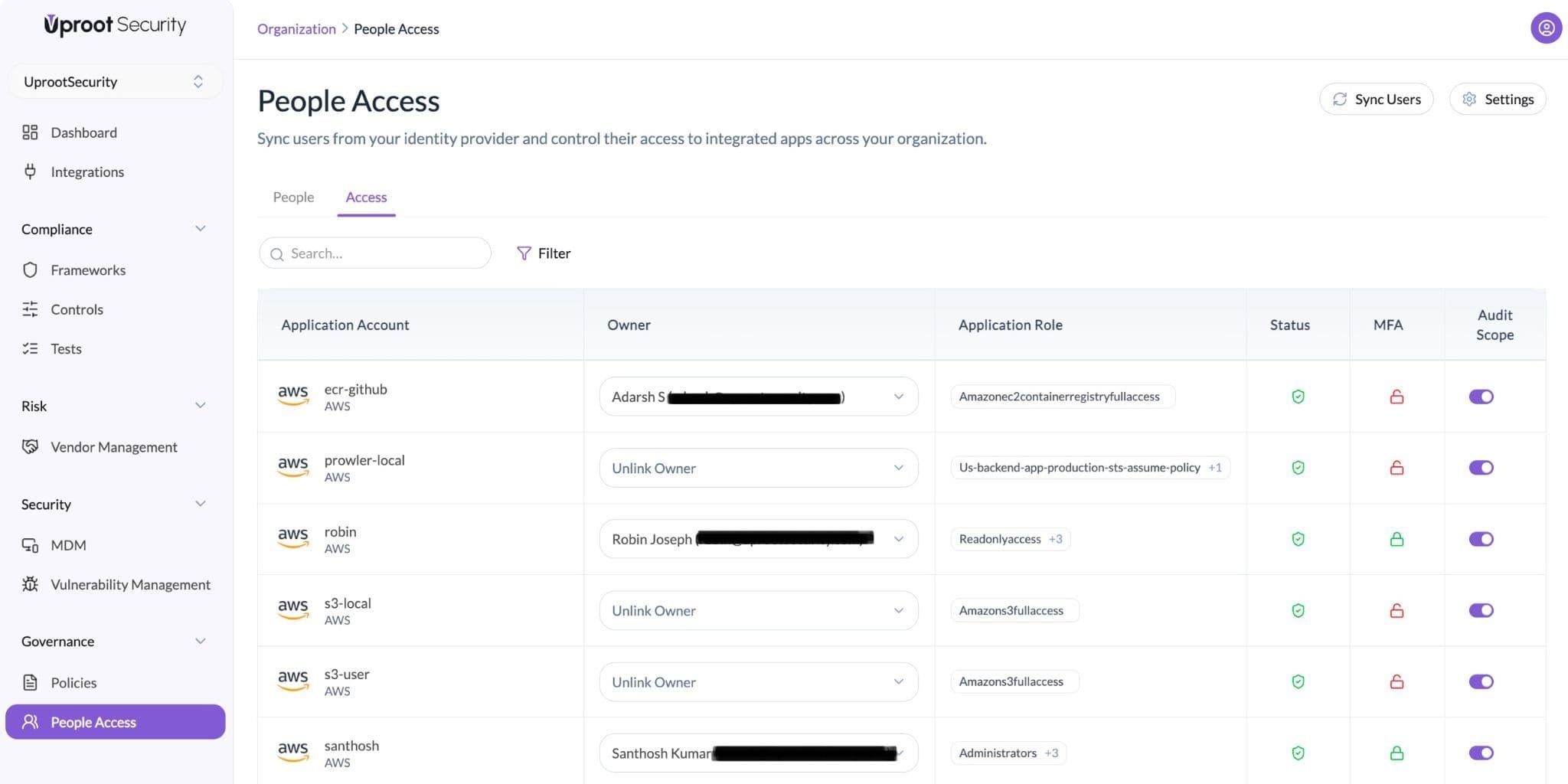Screen dimensions: 1568x784
Task: Collapse the Compliance sidebar section
Action: (x=200, y=229)
